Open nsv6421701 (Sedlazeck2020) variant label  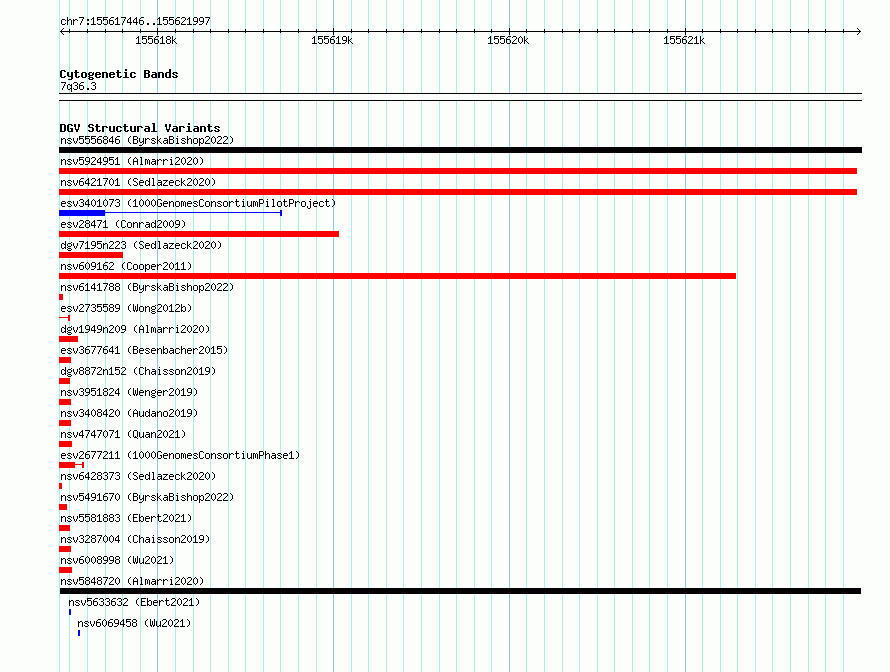tap(138, 182)
